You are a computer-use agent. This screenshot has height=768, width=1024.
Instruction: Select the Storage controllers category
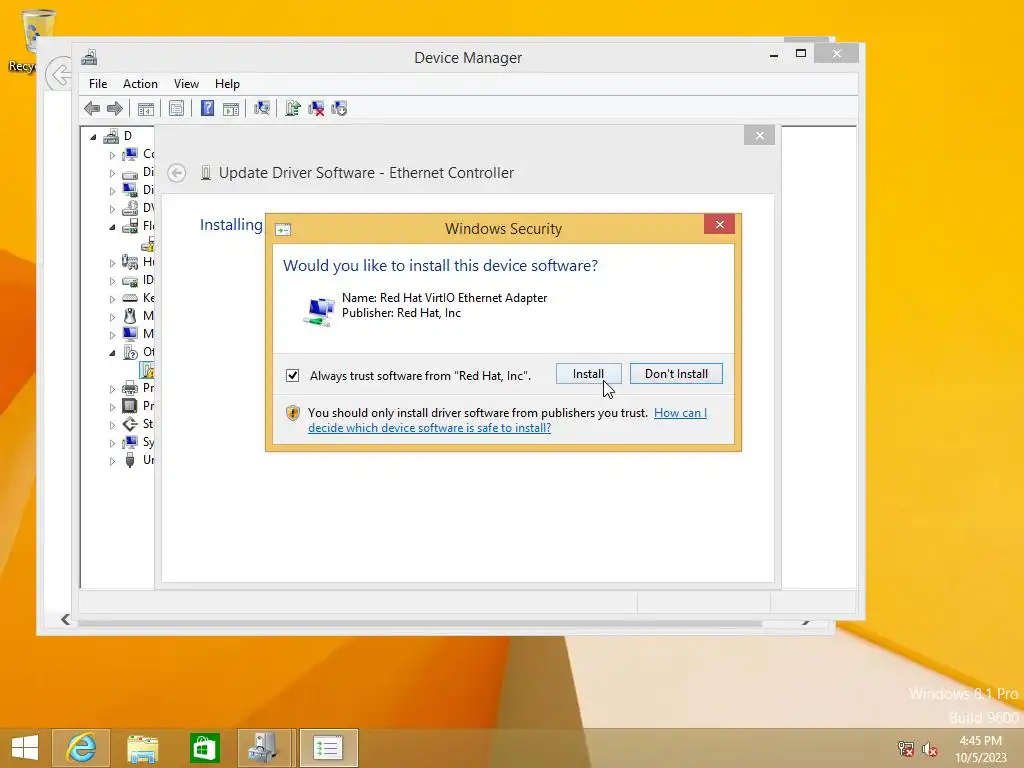(x=138, y=424)
